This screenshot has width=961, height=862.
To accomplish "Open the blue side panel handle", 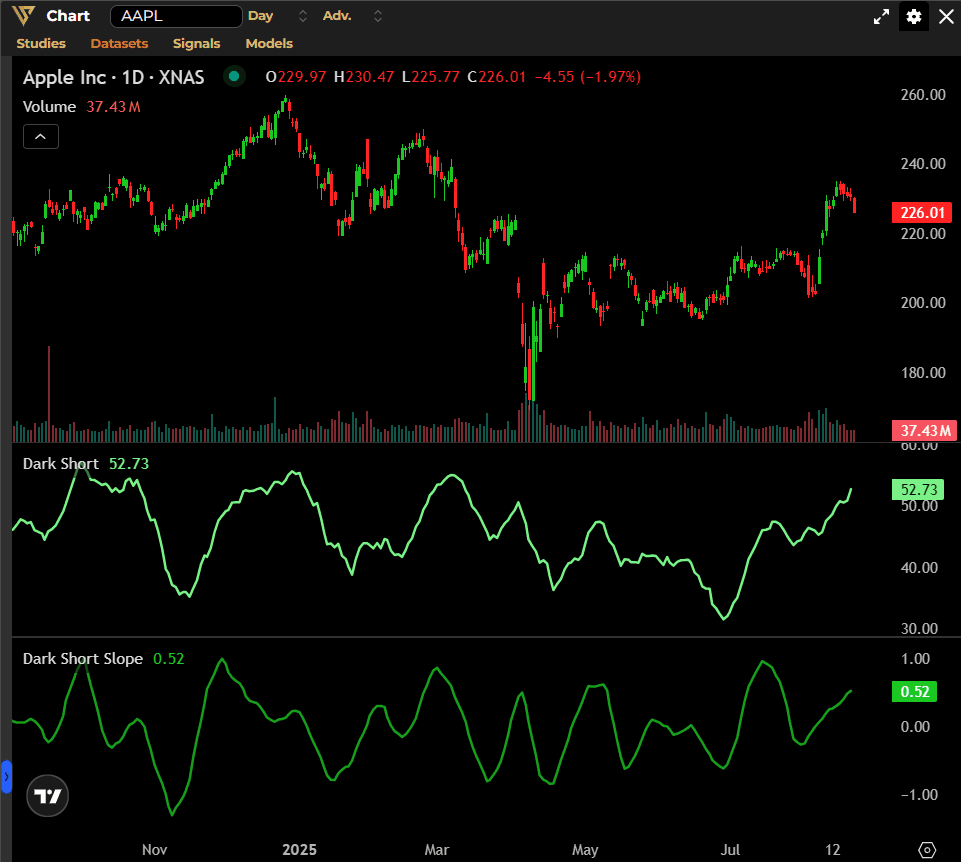I will tap(6, 777).
